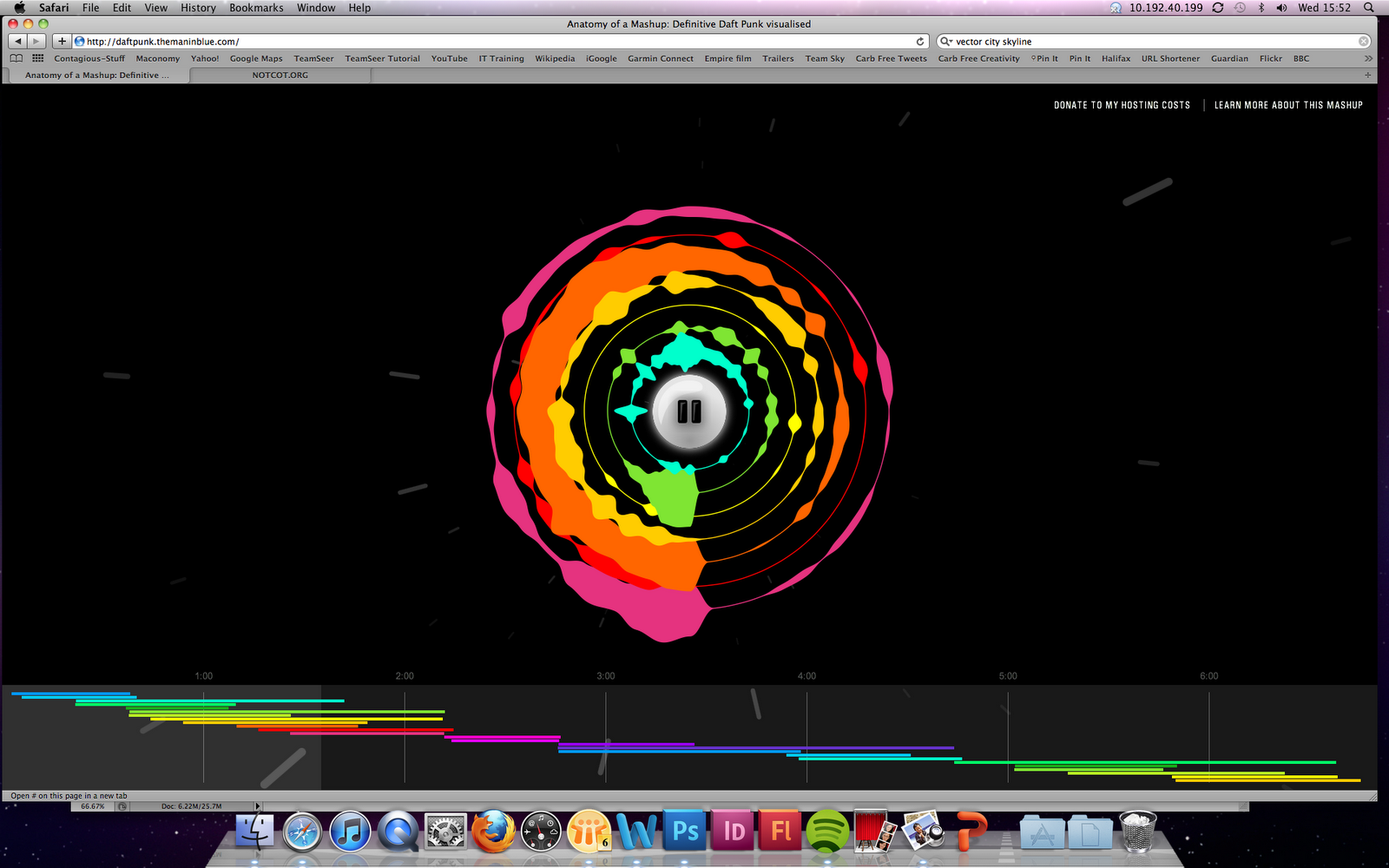Open Flash from the Dock
This screenshot has width=1389, height=868.
pos(780,832)
